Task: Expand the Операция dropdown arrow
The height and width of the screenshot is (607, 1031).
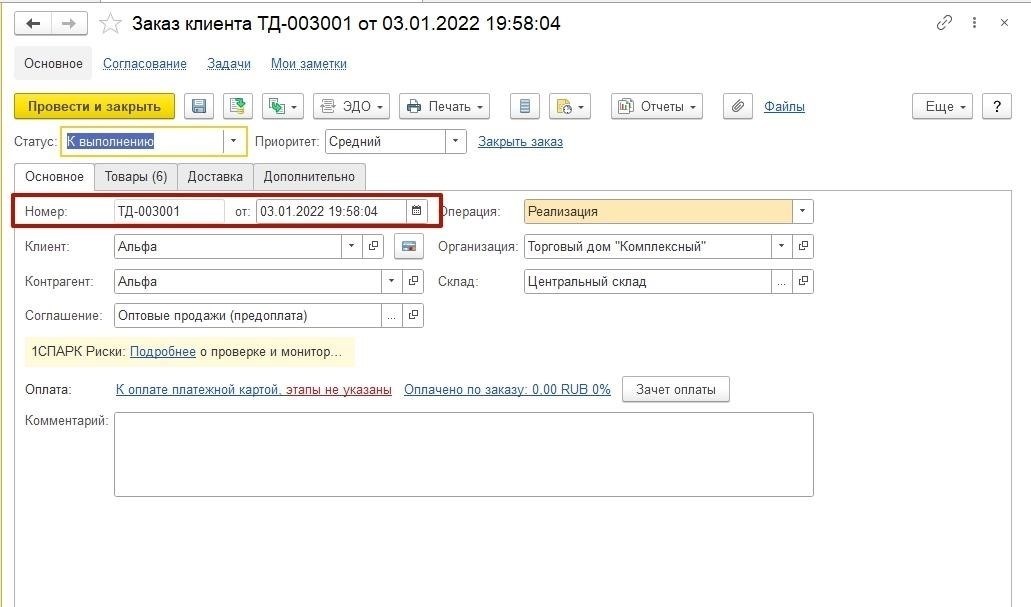Action: [x=802, y=211]
